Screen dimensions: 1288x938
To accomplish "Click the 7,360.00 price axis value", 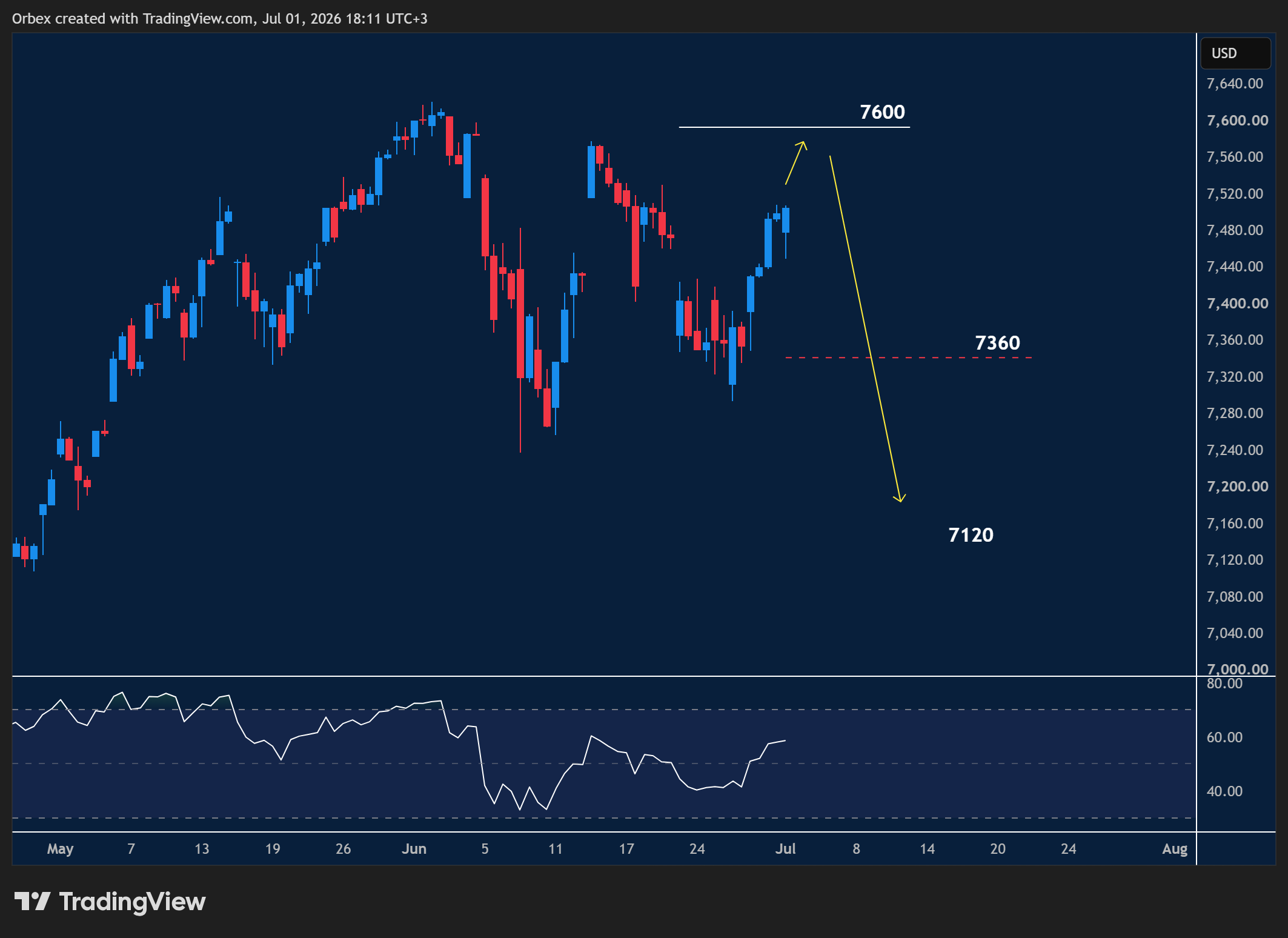I will (x=1235, y=340).
